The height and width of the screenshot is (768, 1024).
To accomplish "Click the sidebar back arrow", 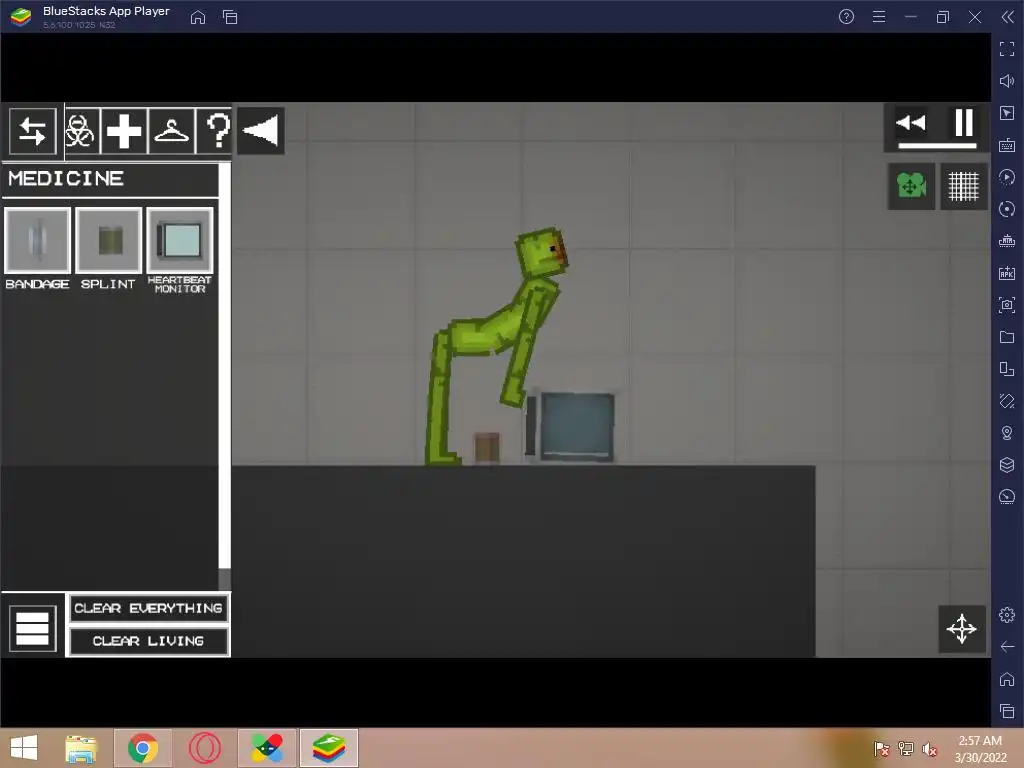I will pyautogui.click(x=1007, y=647).
